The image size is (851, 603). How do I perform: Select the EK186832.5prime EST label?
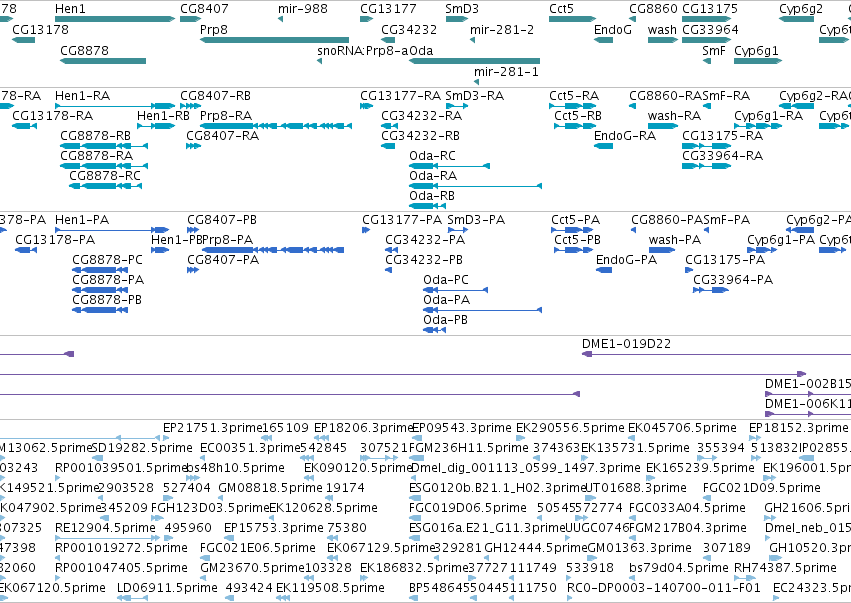[414, 568]
